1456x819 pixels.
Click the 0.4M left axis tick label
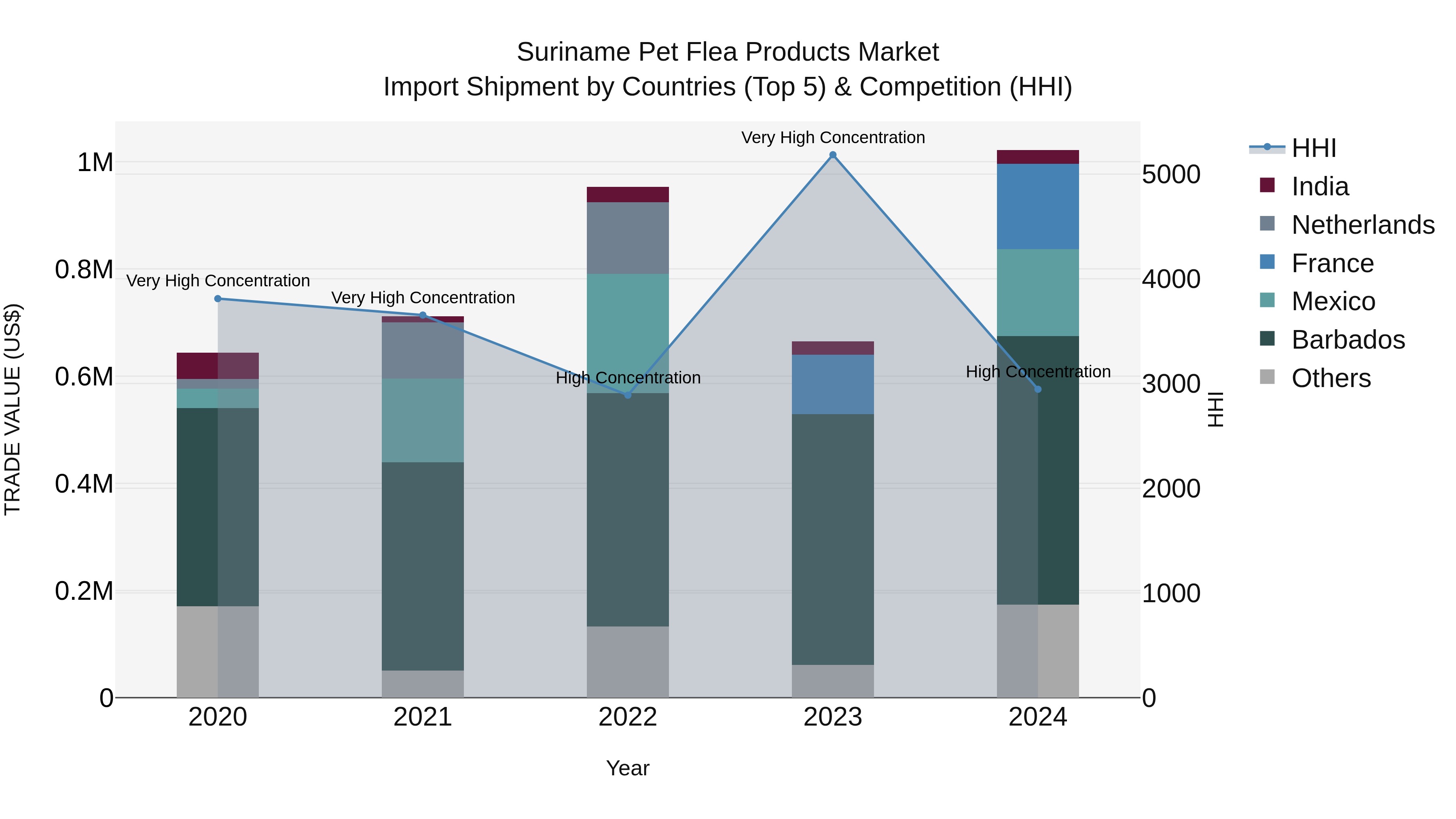tap(84, 484)
